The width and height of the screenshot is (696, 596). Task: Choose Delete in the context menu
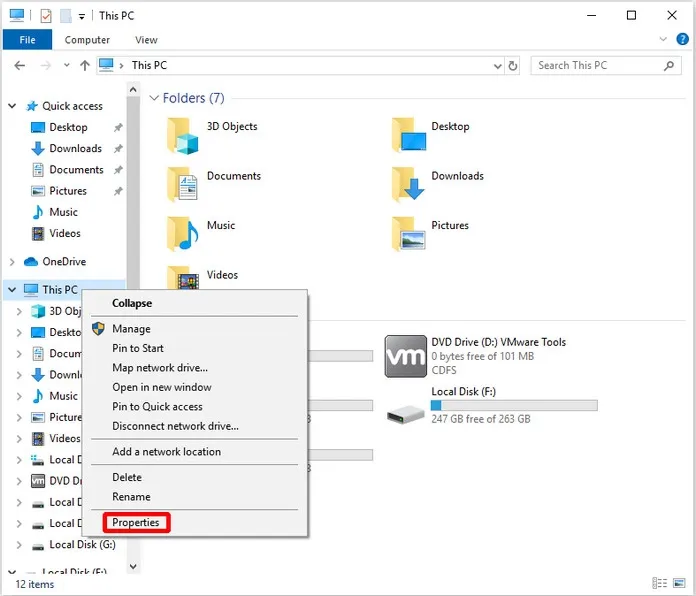[x=127, y=478]
